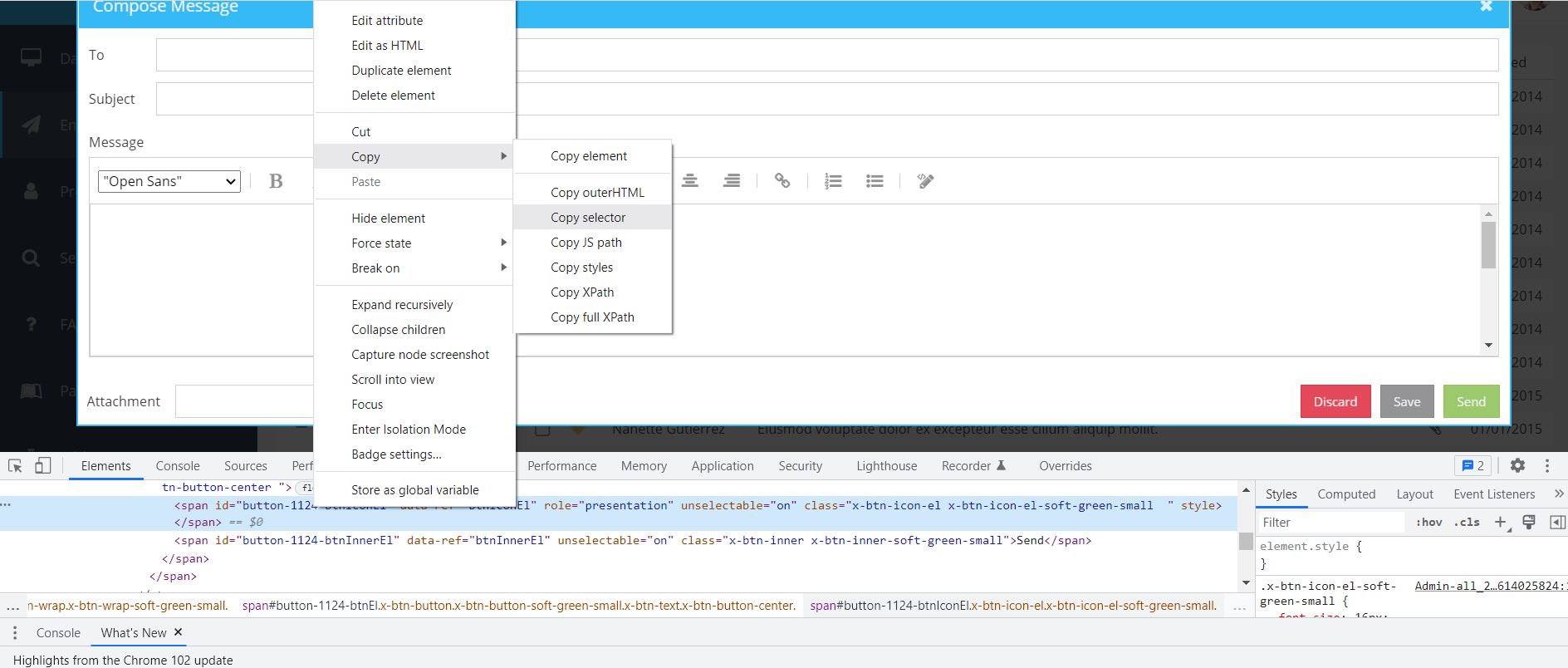
Task: Select Expand recursively menu item
Action: (414, 305)
